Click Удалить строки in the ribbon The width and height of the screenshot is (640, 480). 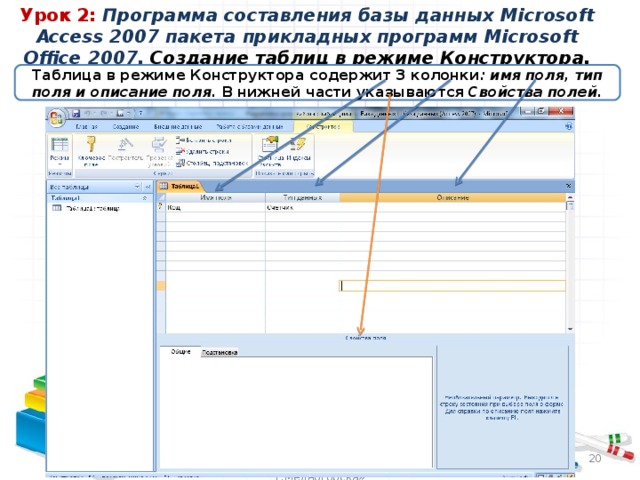(203, 151)
